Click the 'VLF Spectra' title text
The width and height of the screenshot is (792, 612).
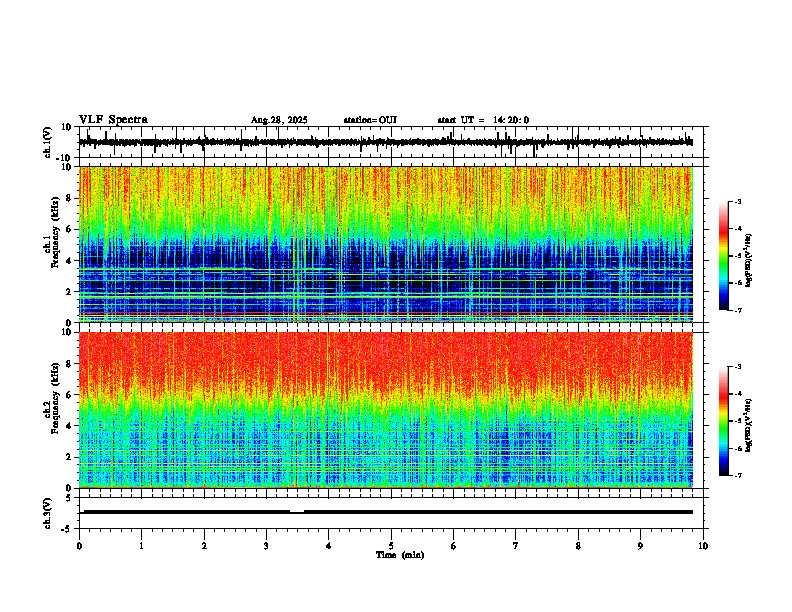coord(113,120)
